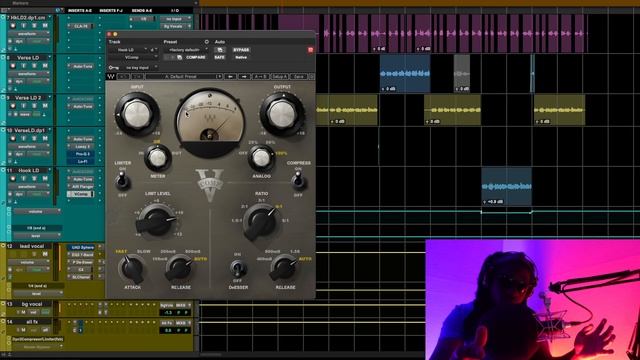Select the SENDS A-E column header
Viewport: 640px width, 360px height.
(142, 10)
